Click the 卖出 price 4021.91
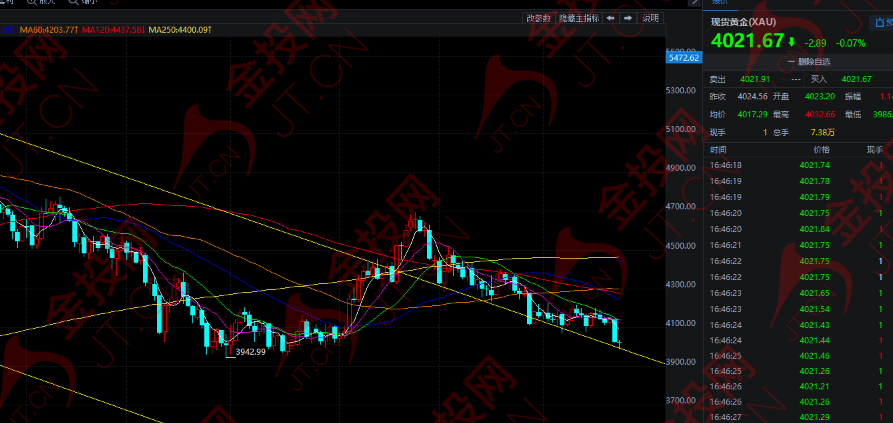The width and height of the screenshot is (893, 423). coord(755,79)
